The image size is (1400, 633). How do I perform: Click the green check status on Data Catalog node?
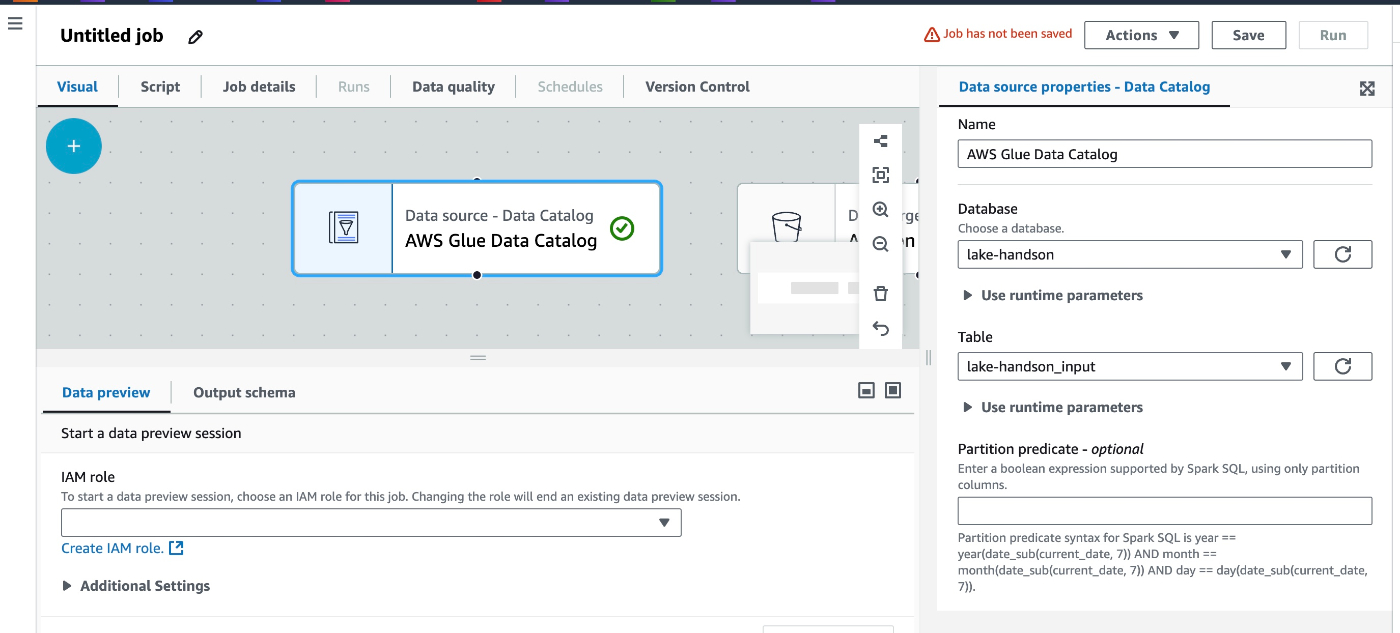coord(622,229)
